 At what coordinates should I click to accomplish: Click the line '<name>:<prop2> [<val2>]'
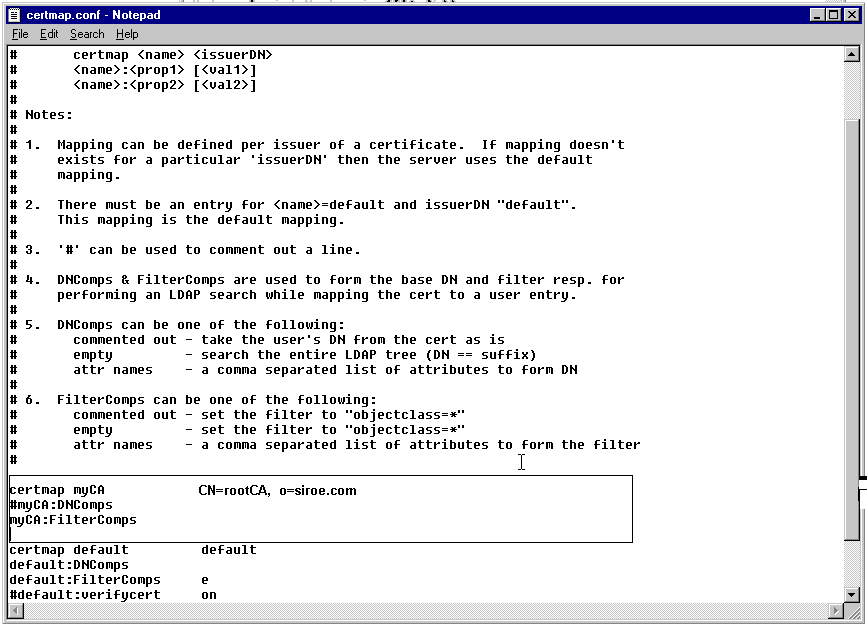(165, 85)
